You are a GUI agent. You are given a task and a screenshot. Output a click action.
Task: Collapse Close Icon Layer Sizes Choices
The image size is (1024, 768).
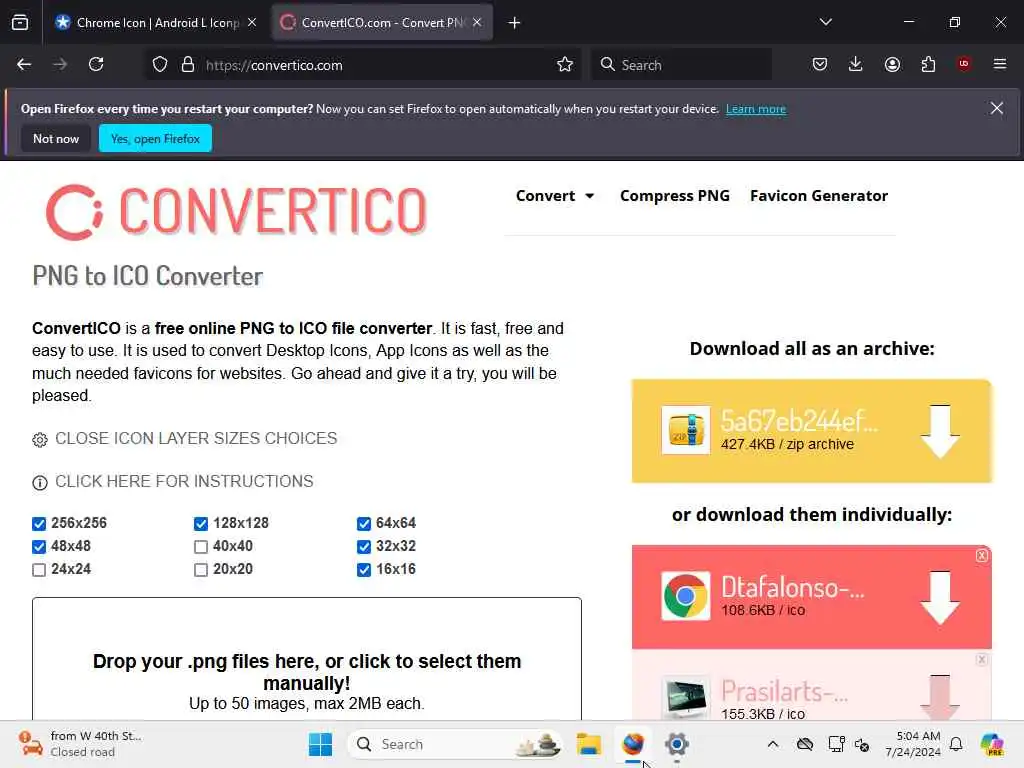[x=196, y=438]
